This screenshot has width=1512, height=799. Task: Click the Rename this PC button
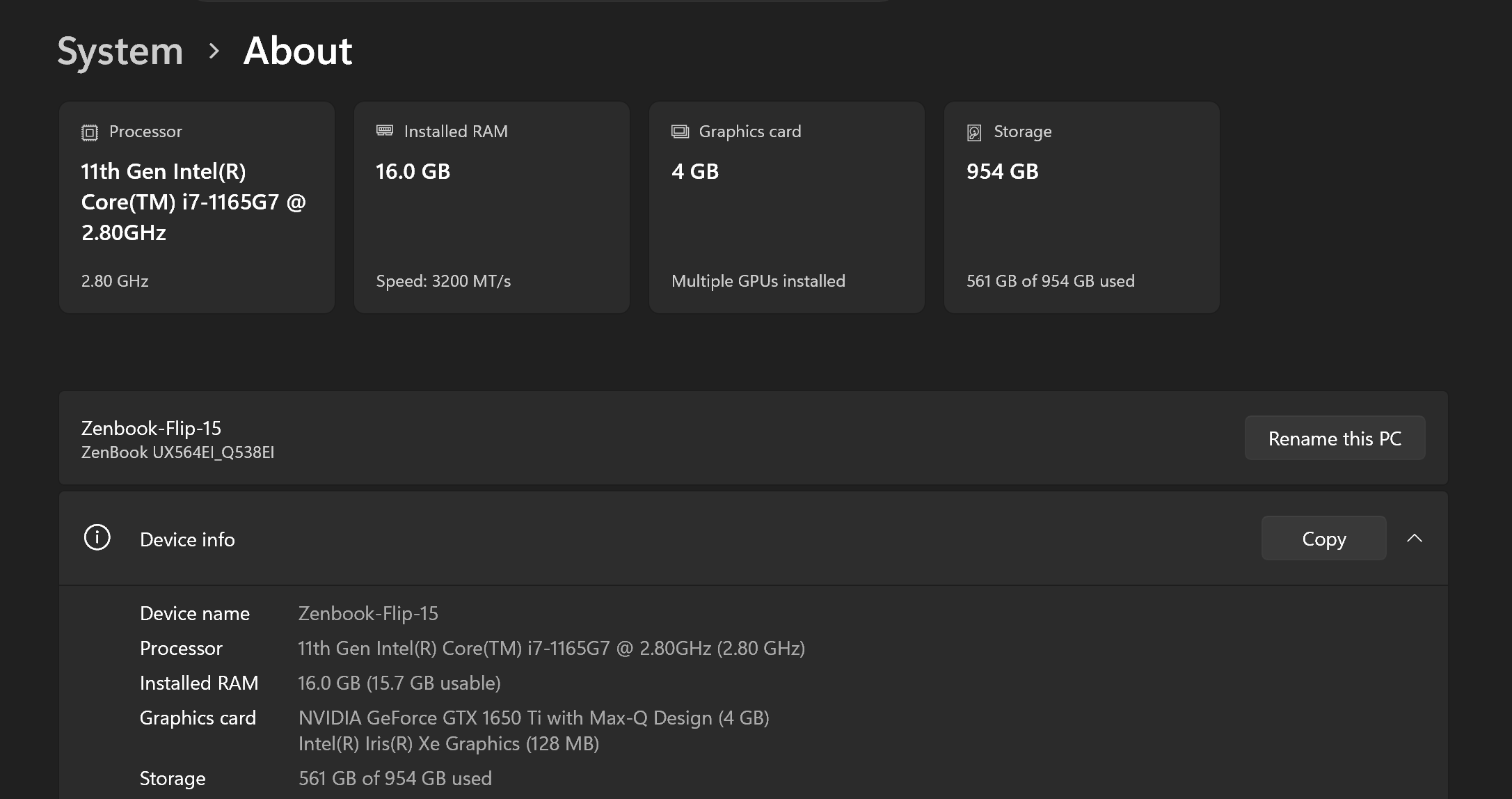[x=1335, y=438]
